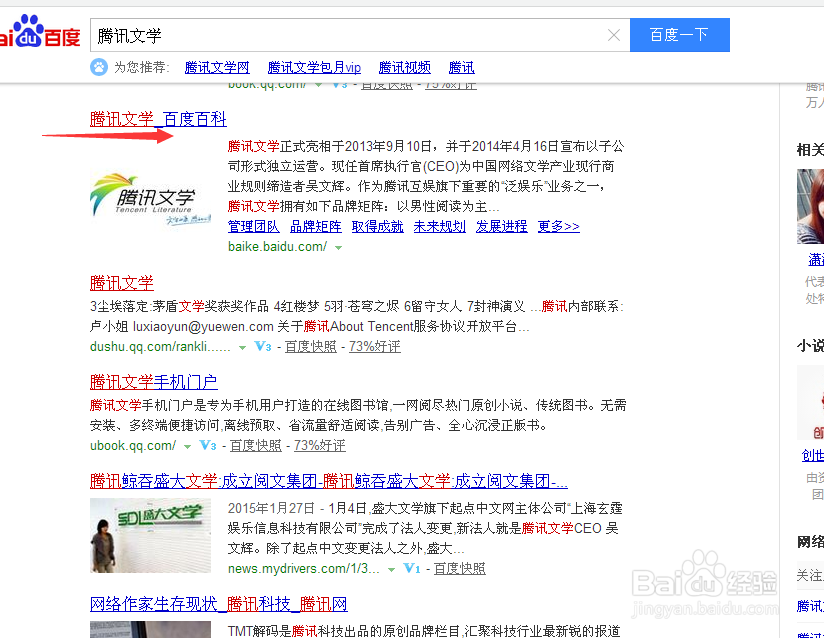
Task: Open the 腾讯鲸吞盛大文学 news result
Action: click(329, 481)
